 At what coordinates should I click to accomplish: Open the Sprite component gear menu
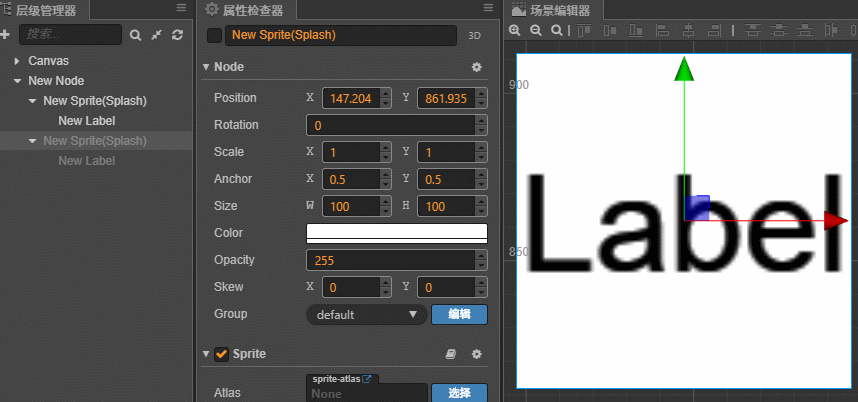(477, 354)
